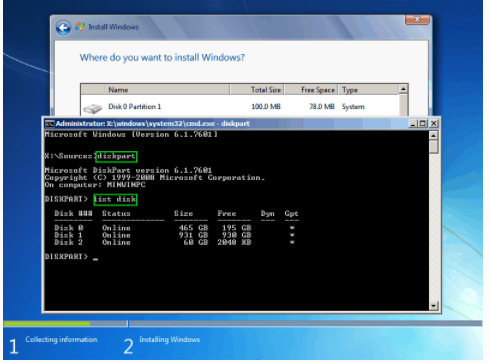The width and height of the screenshot is (489, 363).
Task: Sort partitions by Free Space column header
Action: coord(311,90)
